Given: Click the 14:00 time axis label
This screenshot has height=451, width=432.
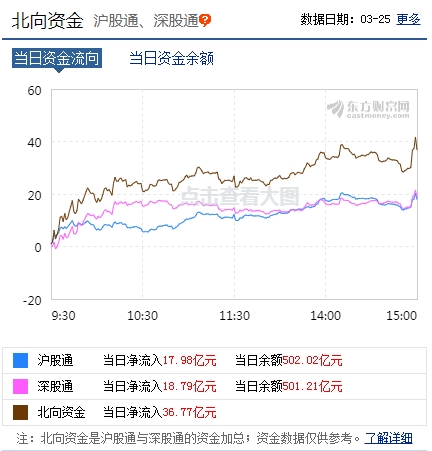Looking at the screenshot, I should click(326, 315).
